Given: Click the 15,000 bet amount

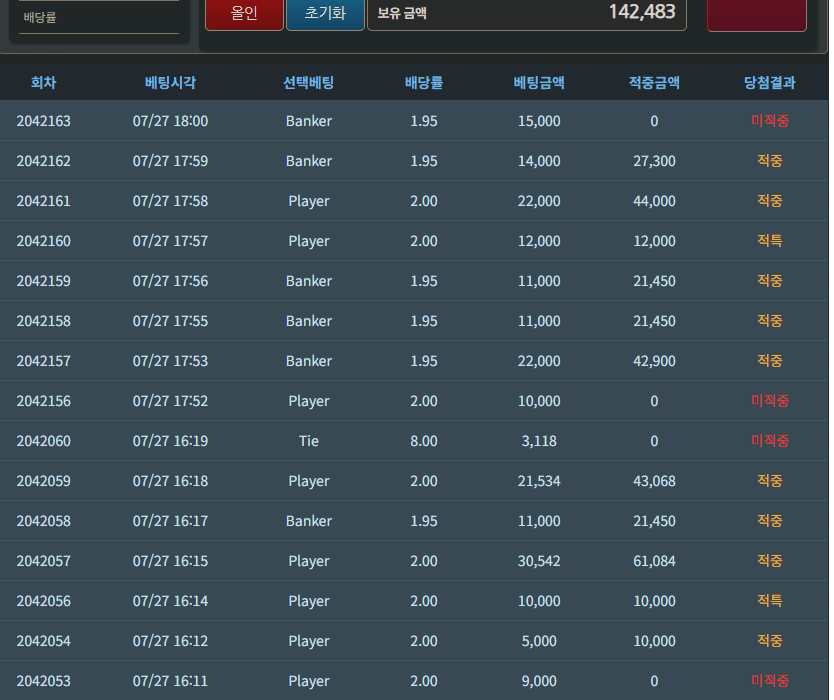Looking at the screenshot, I should [x=539, y=121].
